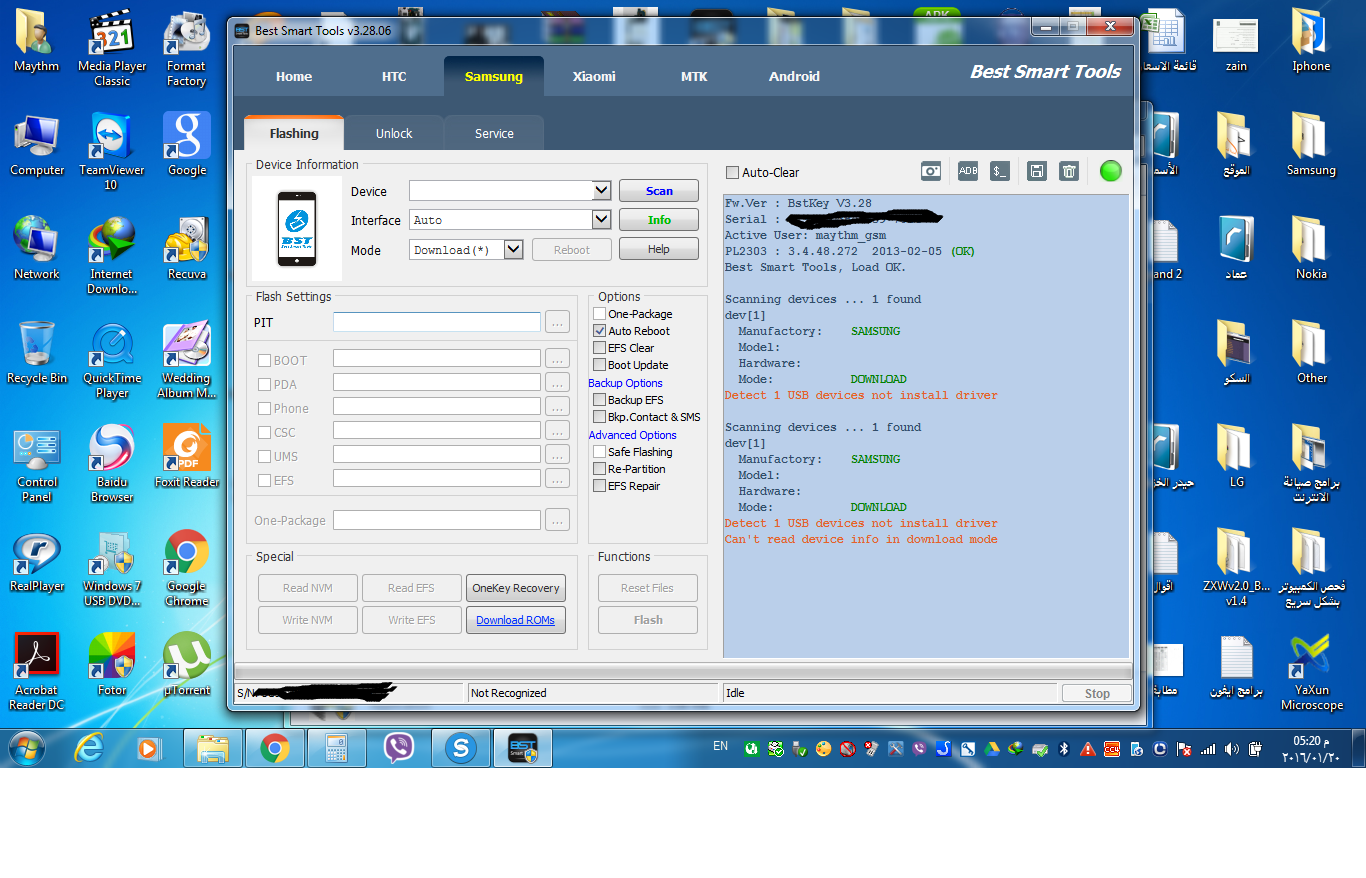Open the Service sub-tab

(494, 134)
